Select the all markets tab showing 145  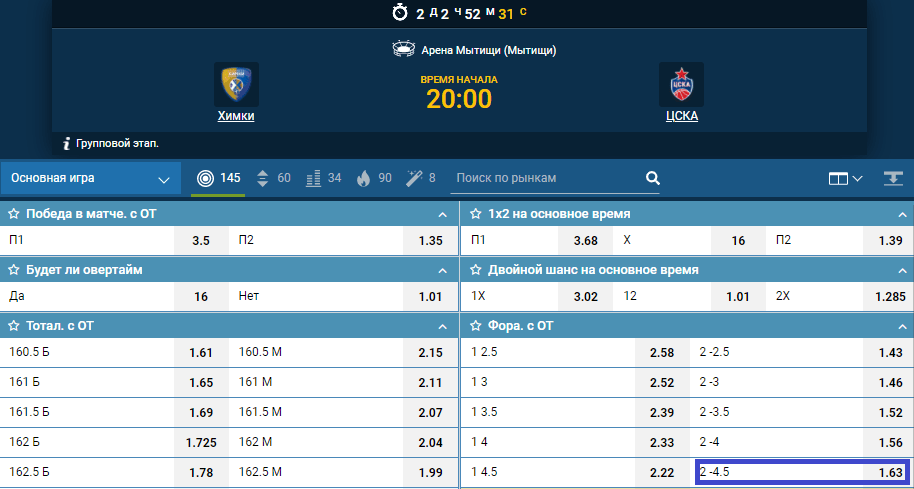[219, 178]
